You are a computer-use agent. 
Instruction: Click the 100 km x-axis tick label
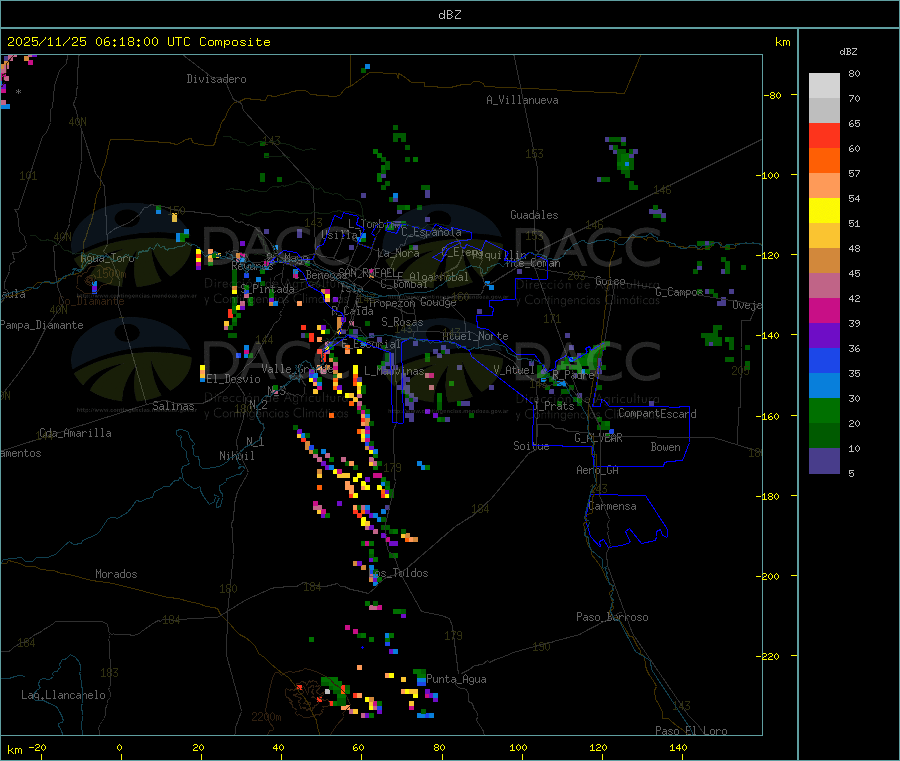point(518,747)
